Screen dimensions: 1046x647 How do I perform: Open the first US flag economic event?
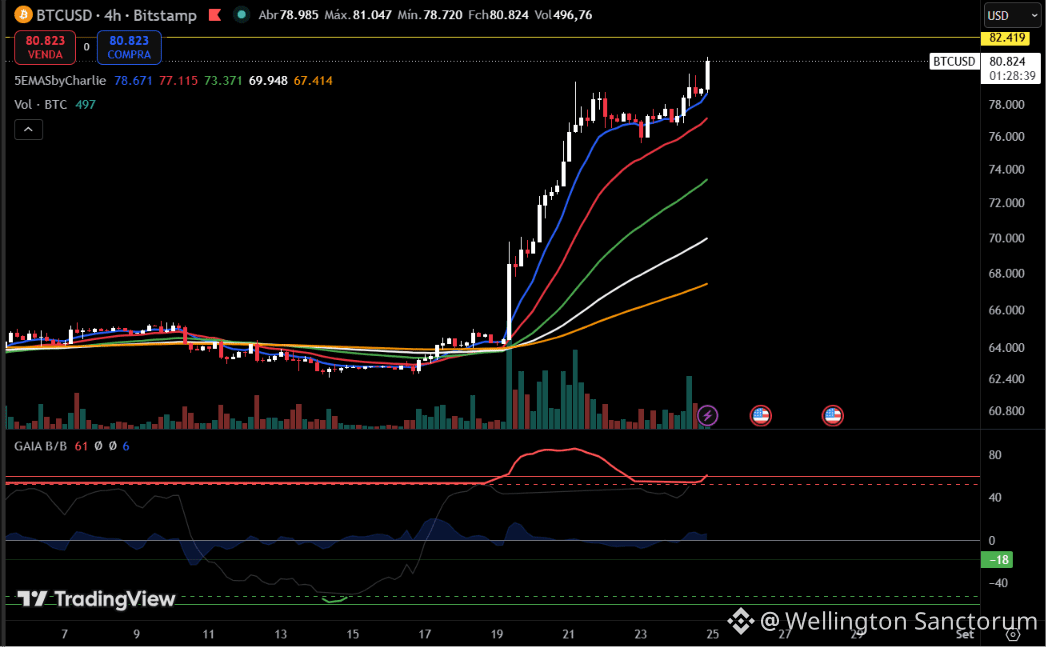(760, 416)
